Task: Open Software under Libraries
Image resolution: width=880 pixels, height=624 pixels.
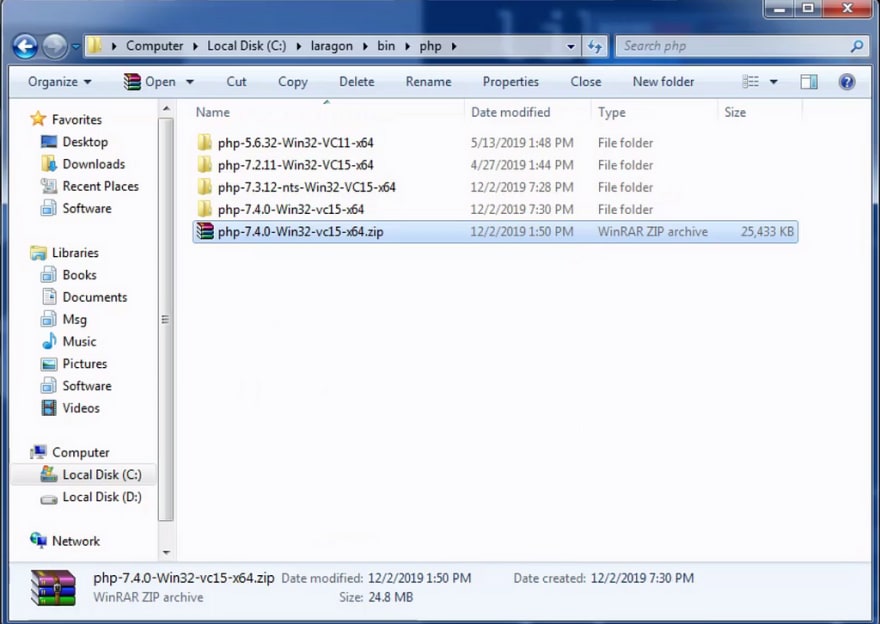Action: coord(87,386)
